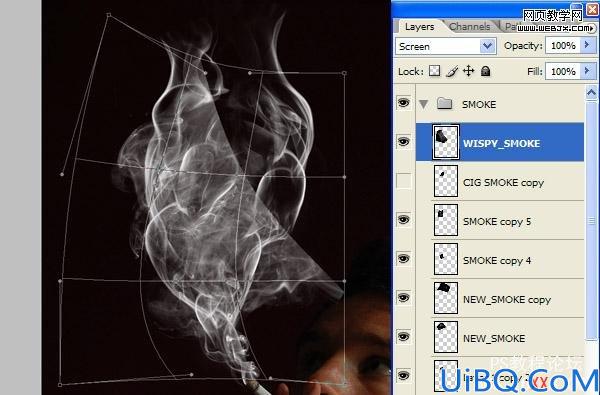Select the SMOKE group name

(x=479, y=104)
